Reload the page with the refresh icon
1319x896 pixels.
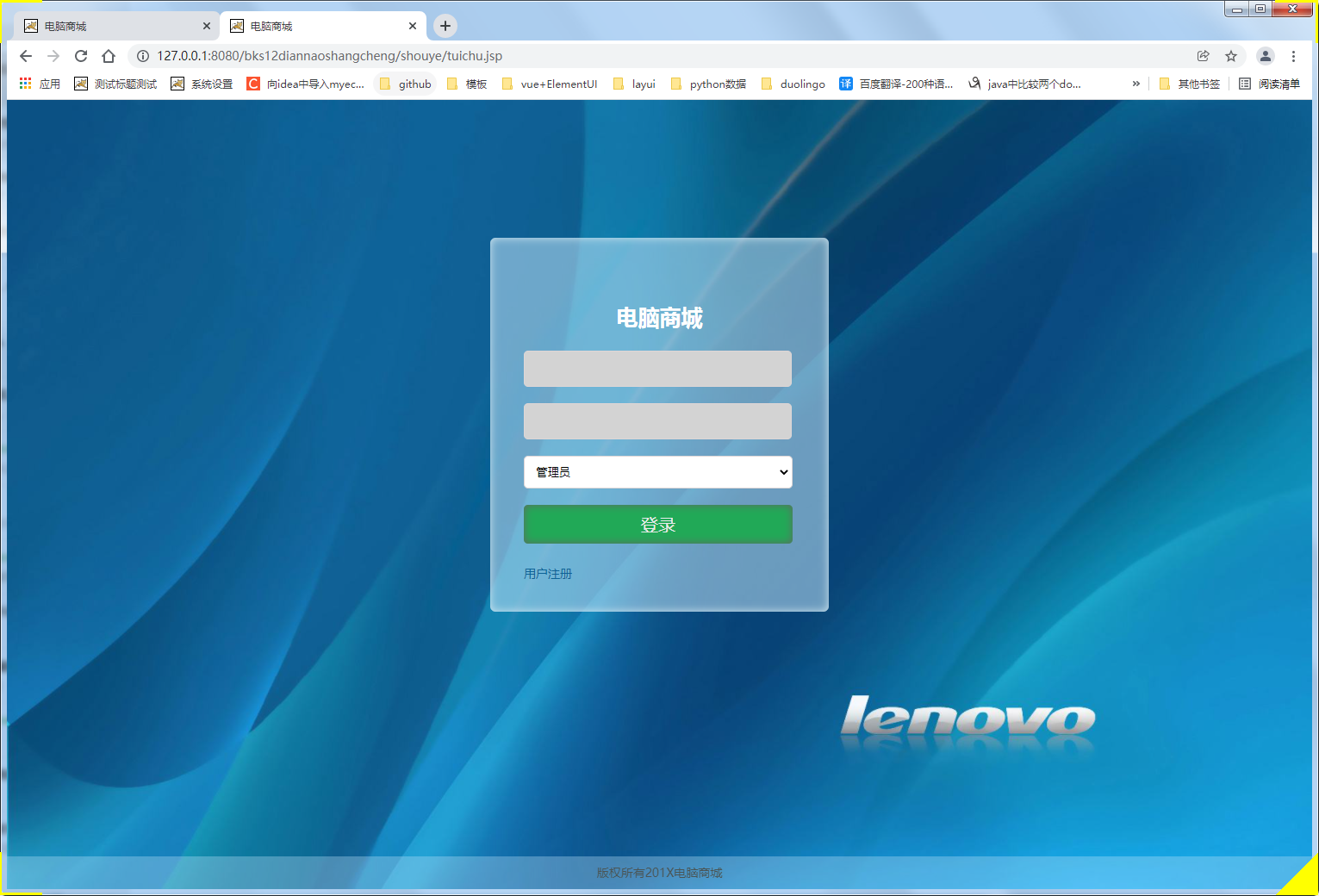click(81, 56)
